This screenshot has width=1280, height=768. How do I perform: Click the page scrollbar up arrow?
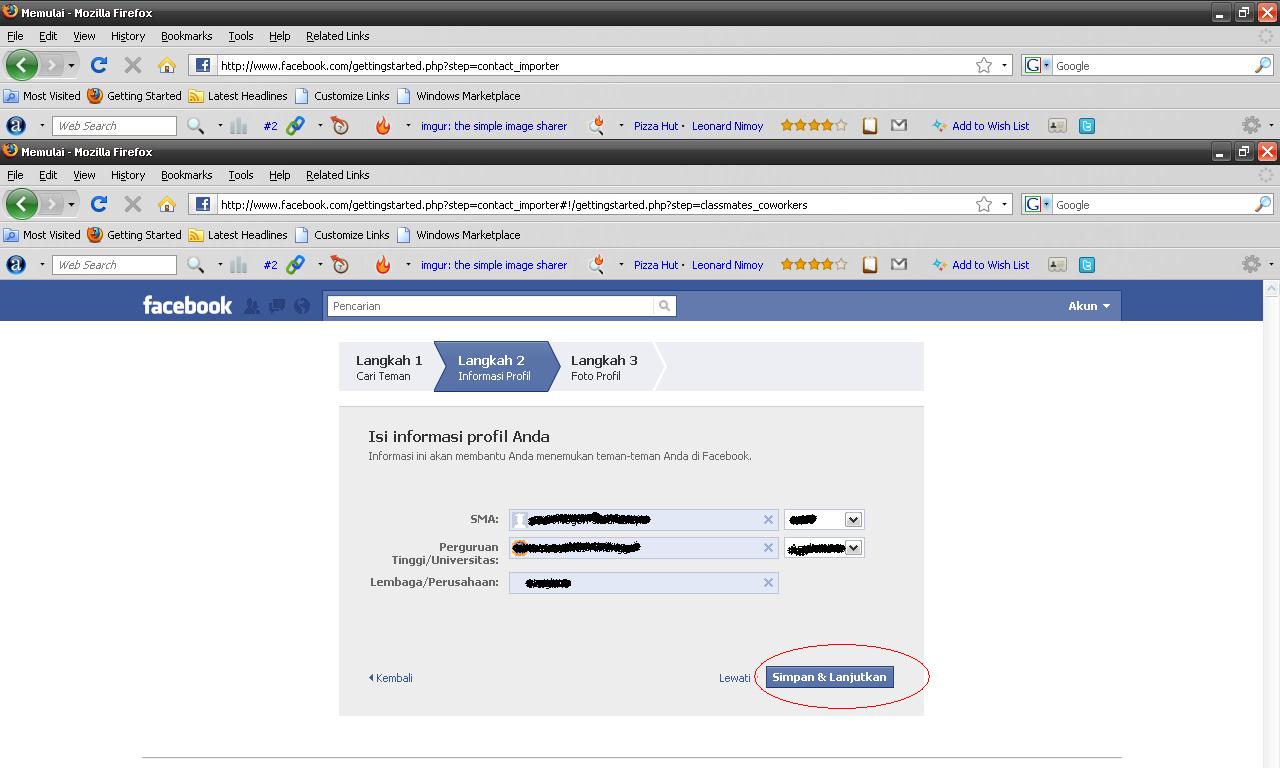[x=1271, y=289]
